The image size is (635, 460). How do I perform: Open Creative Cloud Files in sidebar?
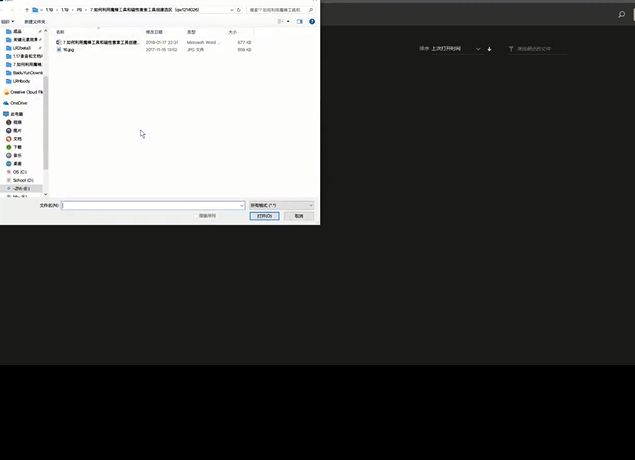(23, 92)
